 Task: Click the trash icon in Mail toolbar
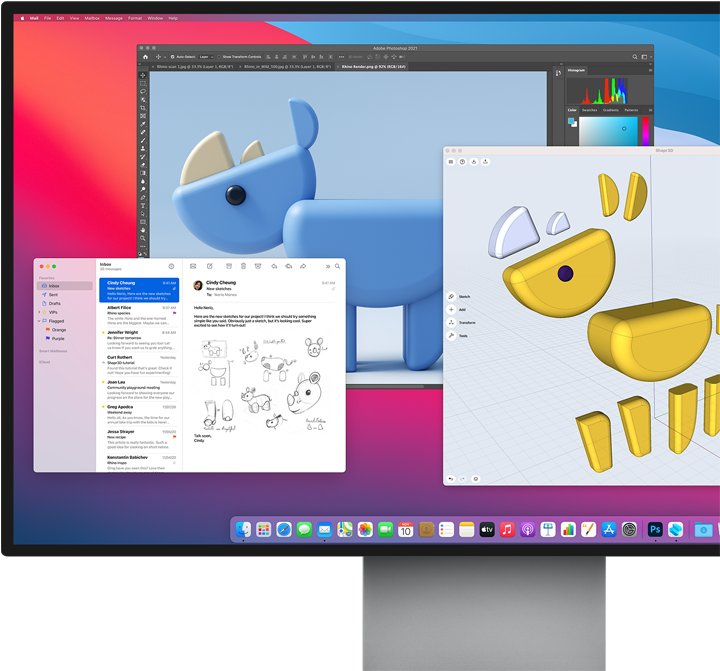[x=243, y=266]
